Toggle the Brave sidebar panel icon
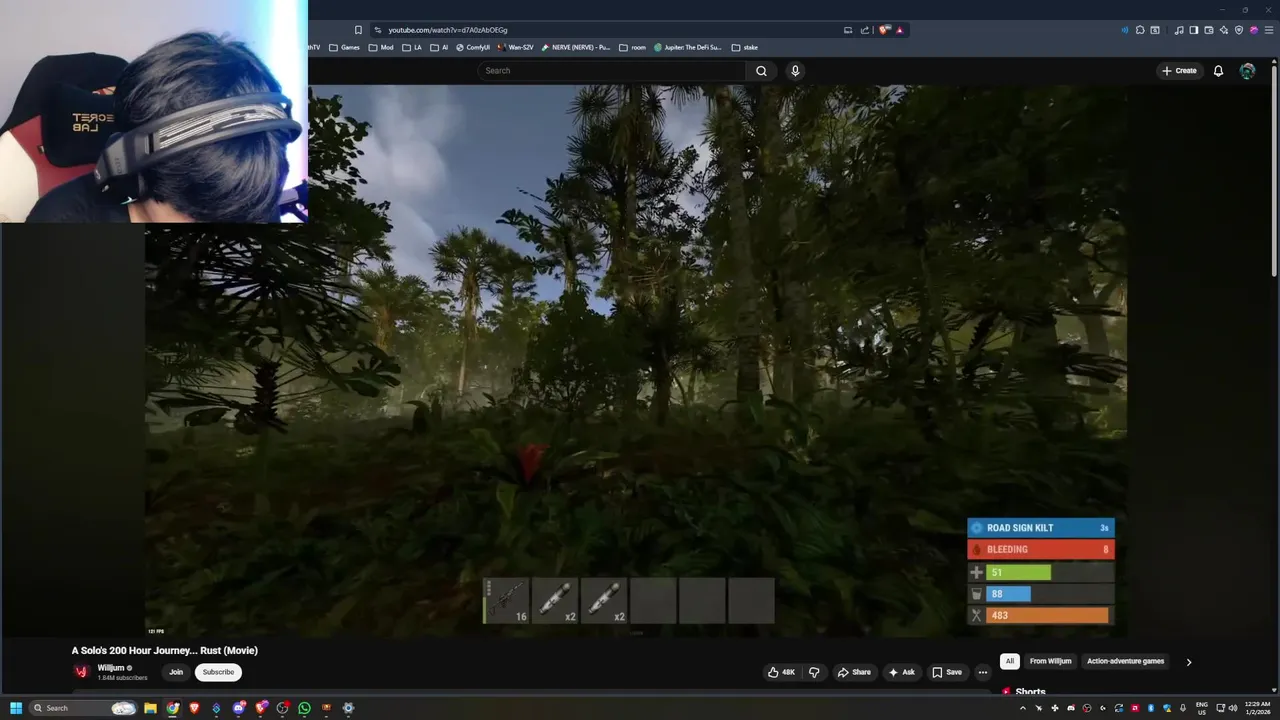The width and height of the screenshot is (1280, 720). [1194, 30]
